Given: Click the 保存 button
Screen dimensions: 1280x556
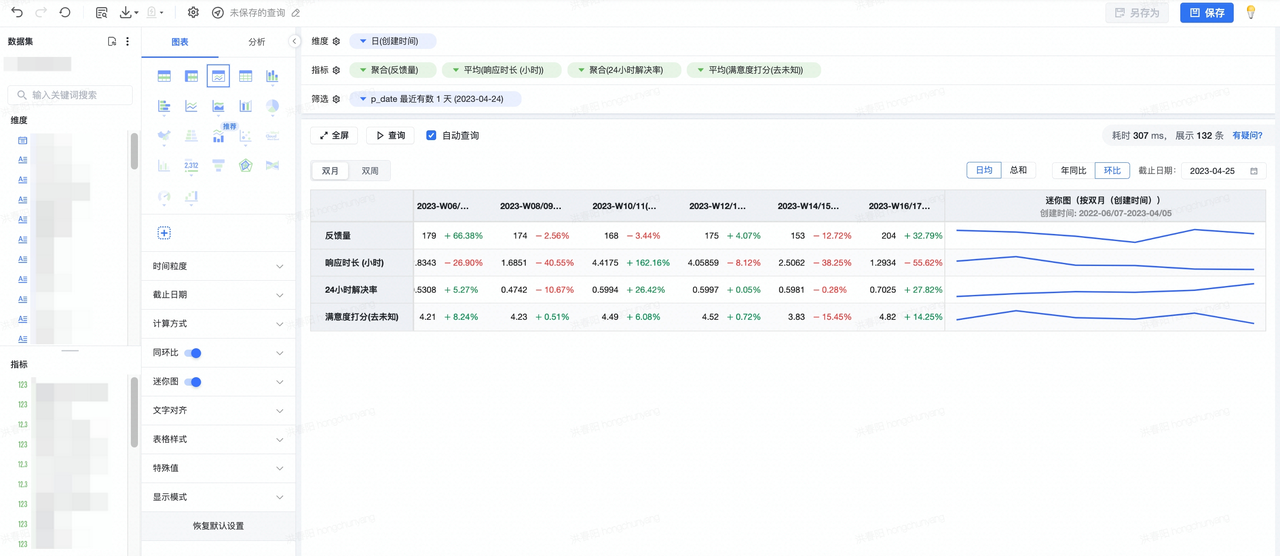Looking at the screenshot, I should (1206, 13).
